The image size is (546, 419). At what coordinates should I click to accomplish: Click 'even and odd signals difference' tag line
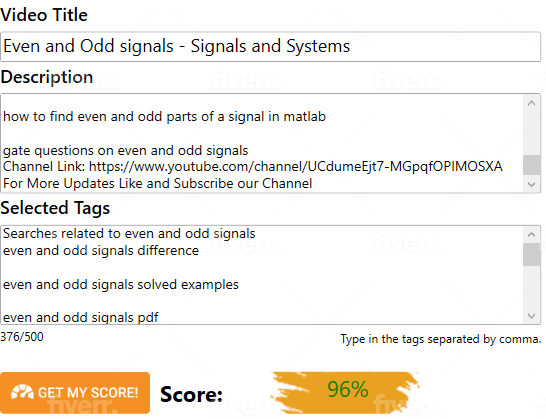coord(101,250)
